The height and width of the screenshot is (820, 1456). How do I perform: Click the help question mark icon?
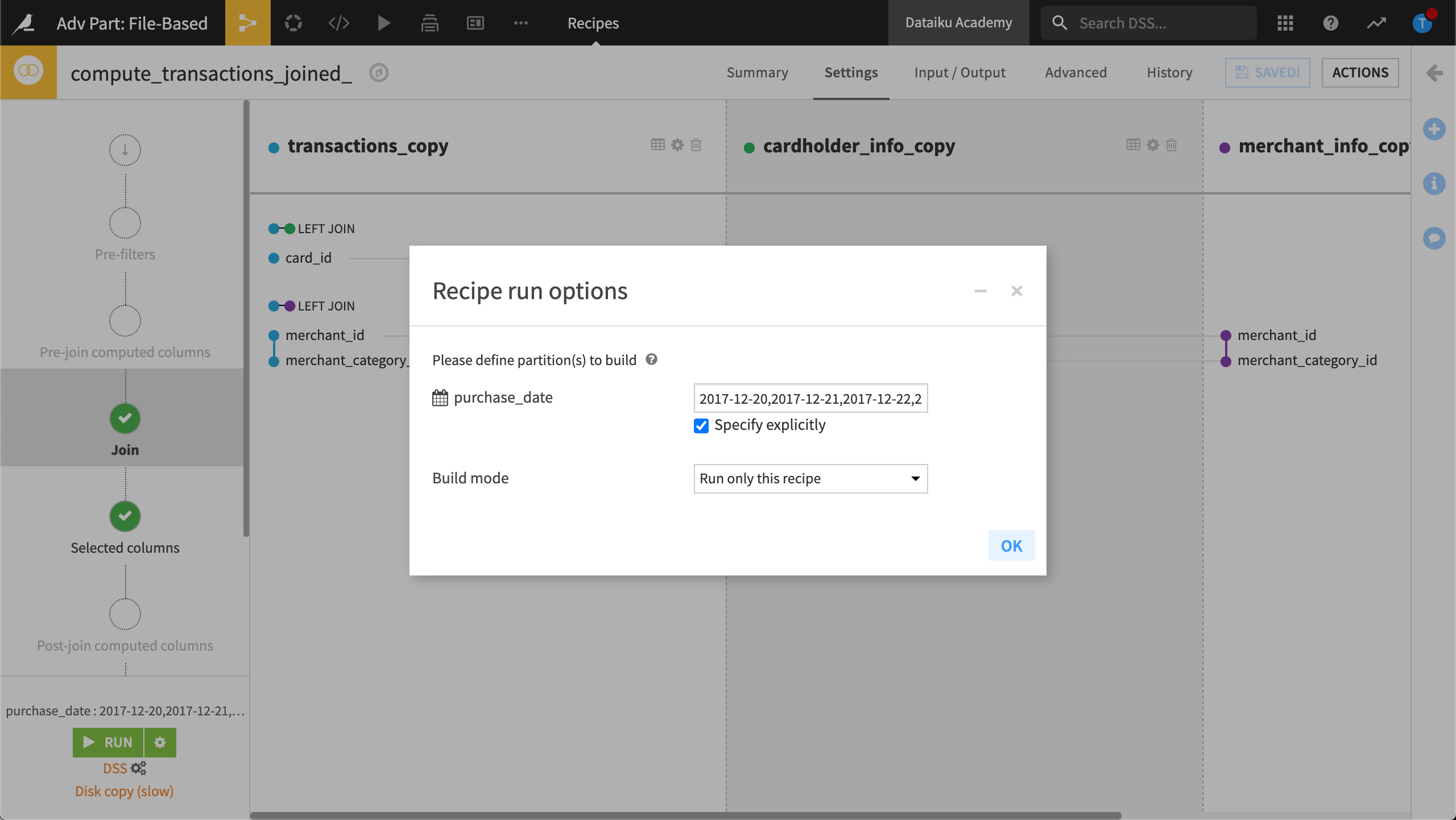651,359
